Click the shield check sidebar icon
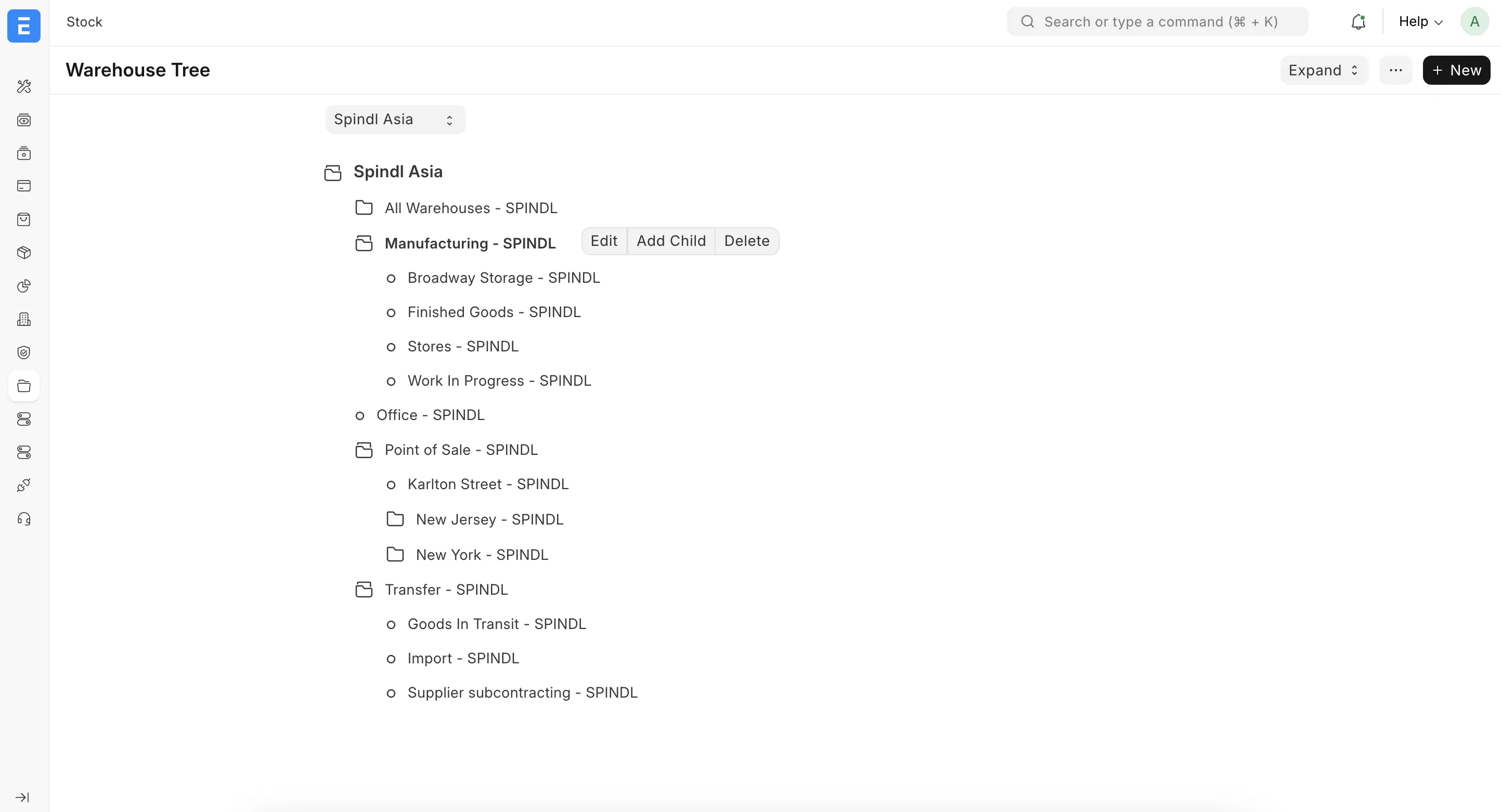 coord(24,353)
